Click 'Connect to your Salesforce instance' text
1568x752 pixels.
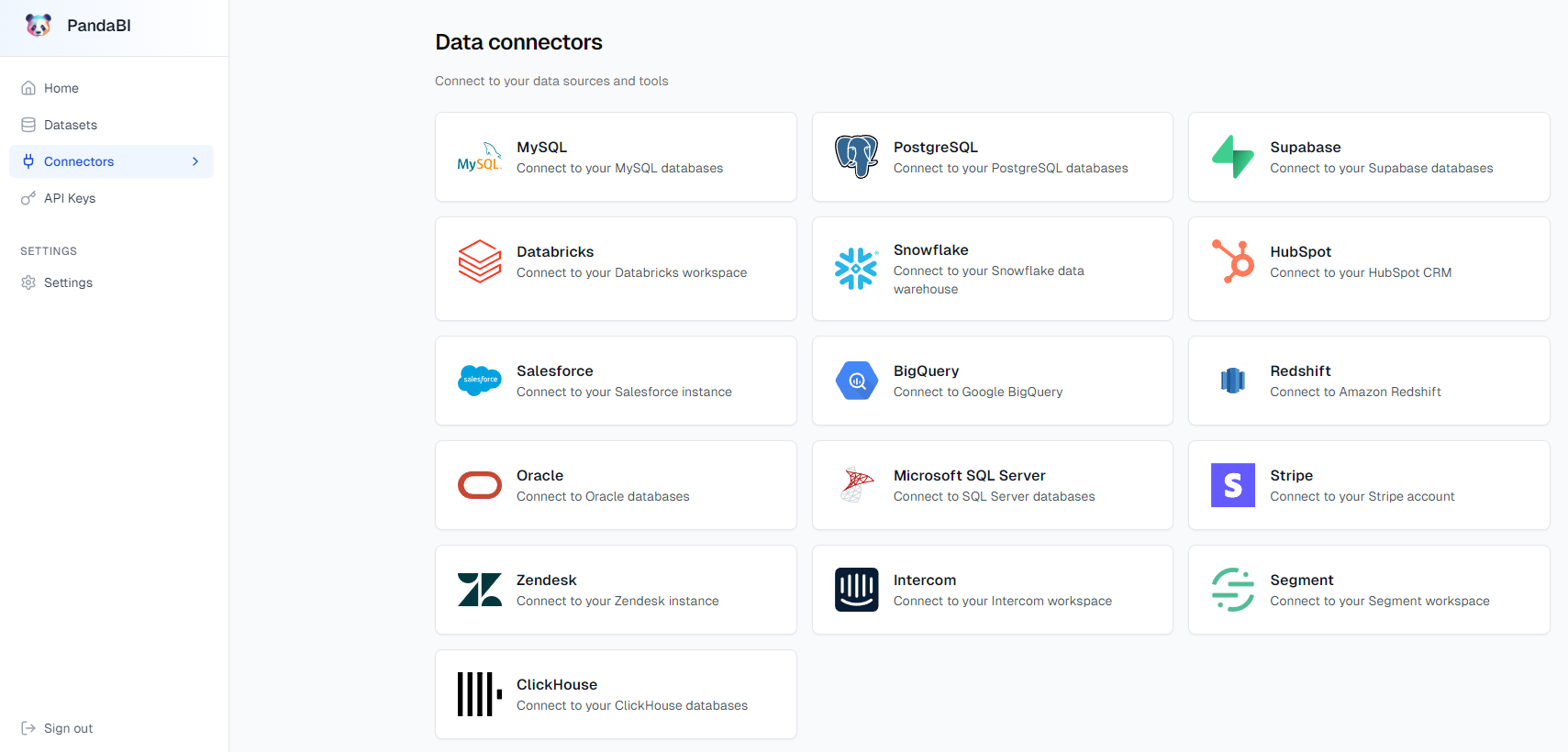coord(624,392)
